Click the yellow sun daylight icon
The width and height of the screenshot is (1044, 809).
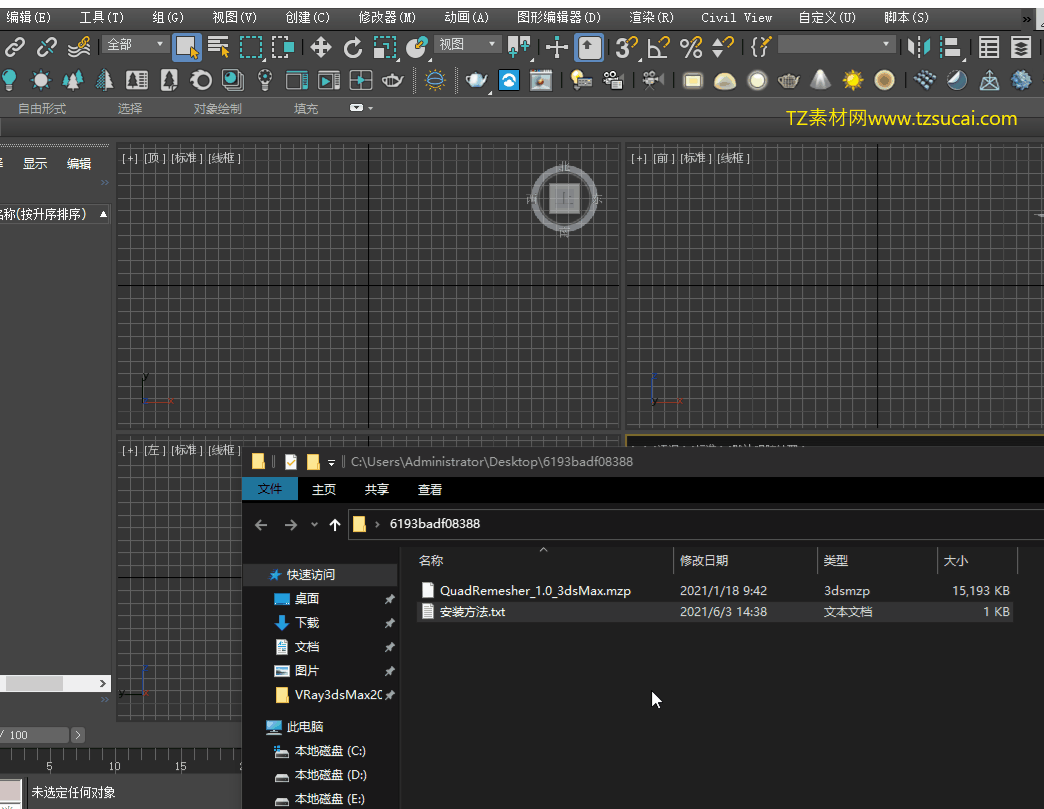pyautogui.click(x=852, y=80)
